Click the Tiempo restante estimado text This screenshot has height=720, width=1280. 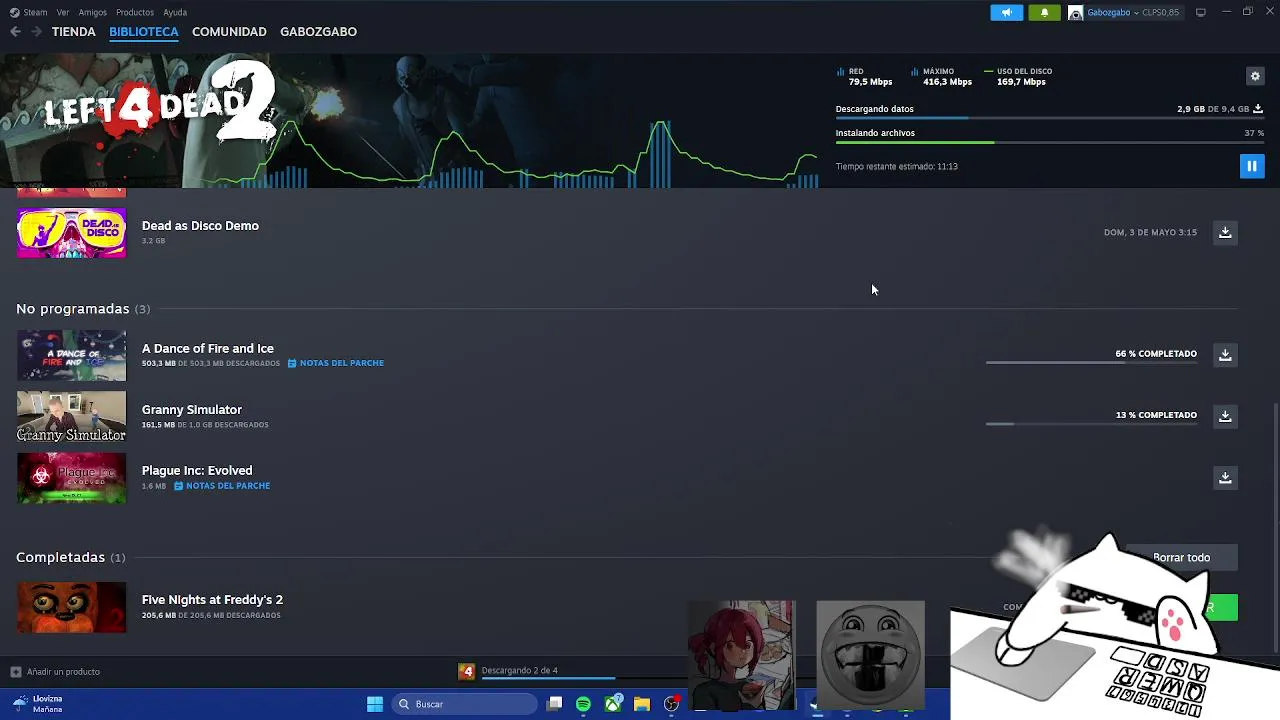point(897,167)
